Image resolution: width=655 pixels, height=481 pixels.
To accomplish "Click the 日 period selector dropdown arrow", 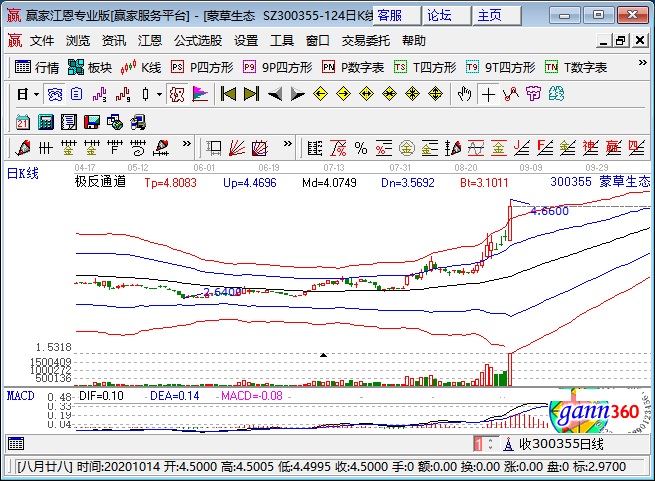I will coord(36,94).
